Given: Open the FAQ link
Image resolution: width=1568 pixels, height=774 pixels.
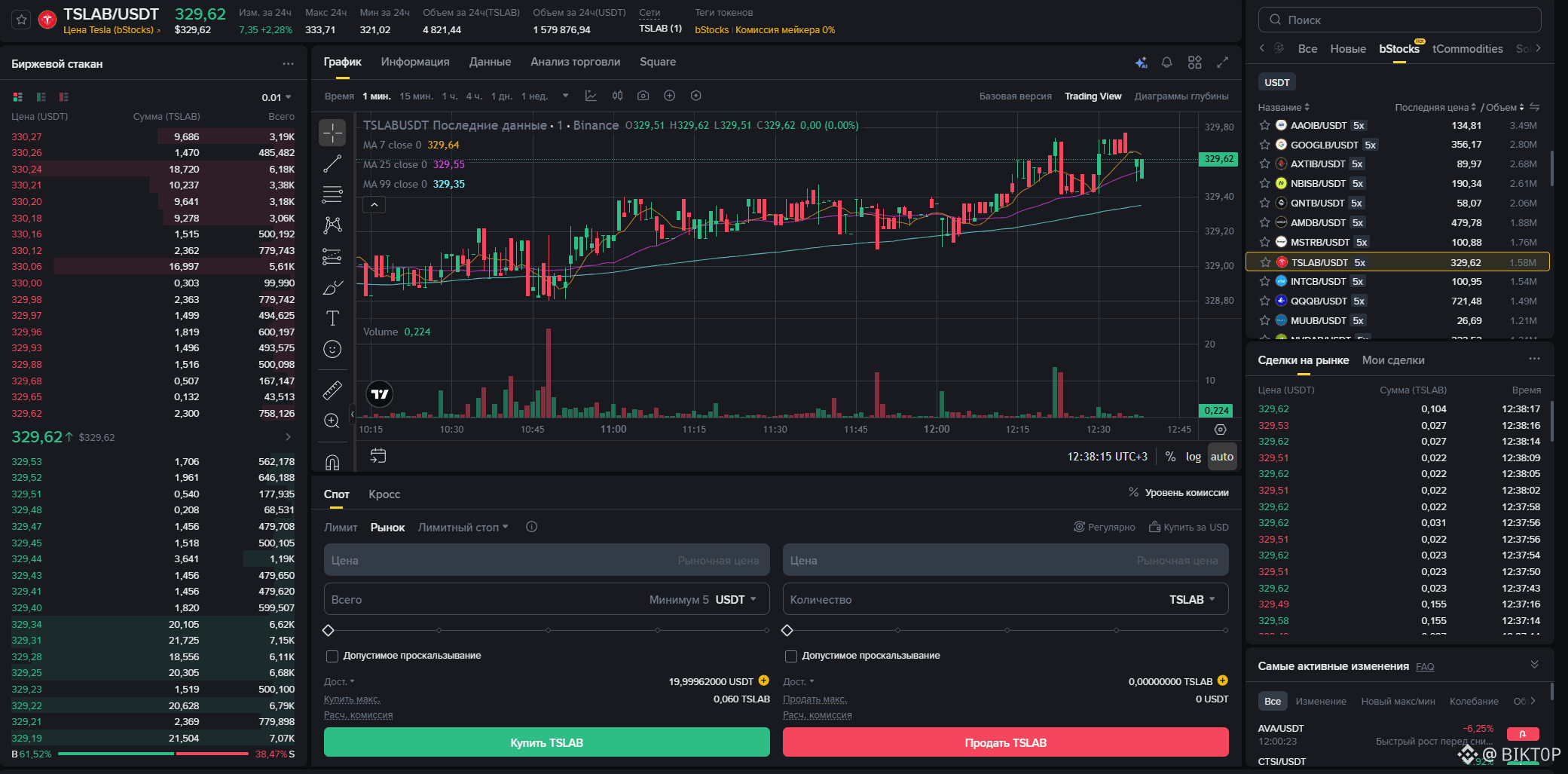Looking at the screenshot, I should click(x=1425, y=666).
